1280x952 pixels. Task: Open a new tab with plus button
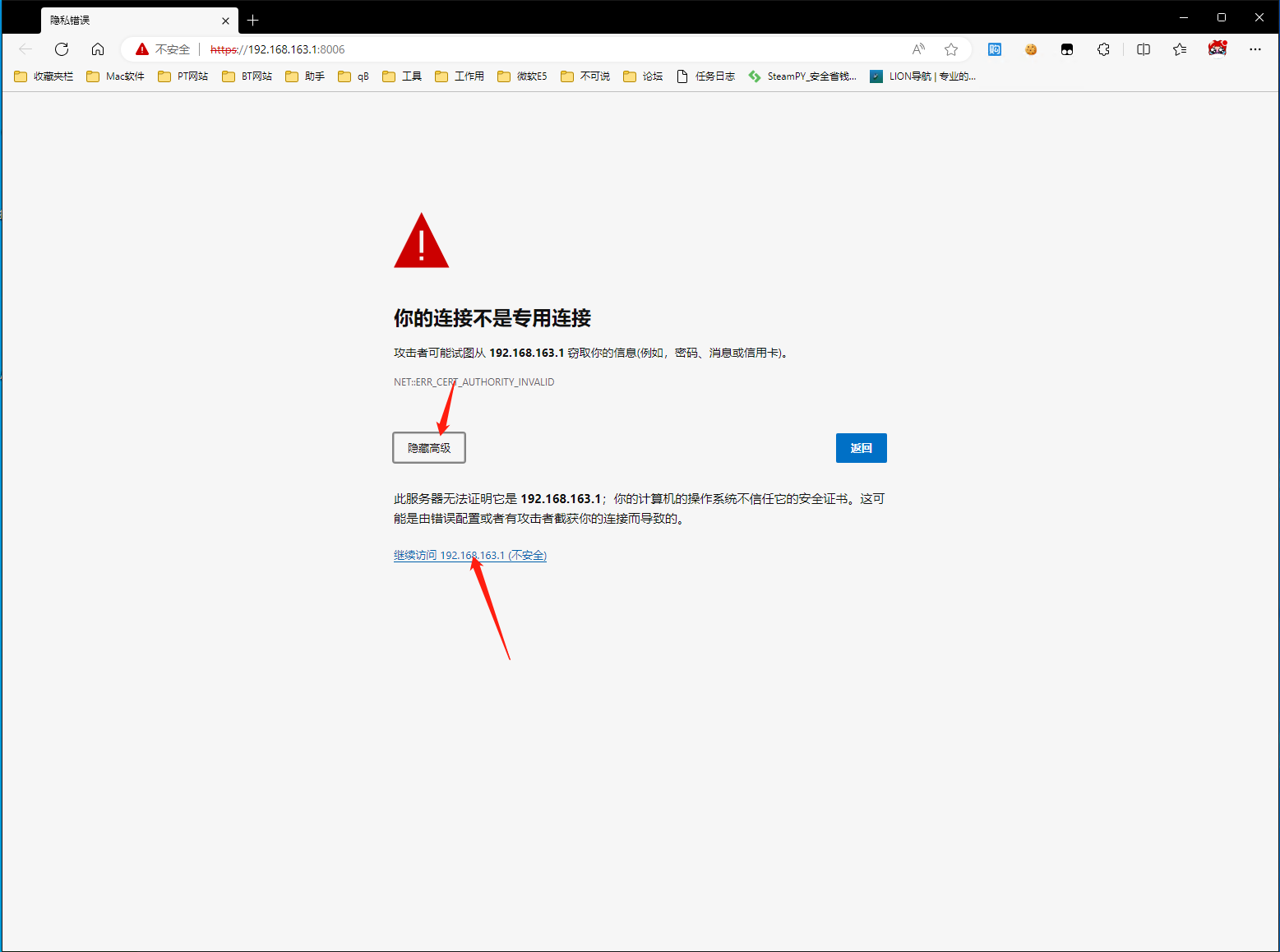(x=253, y=20)
